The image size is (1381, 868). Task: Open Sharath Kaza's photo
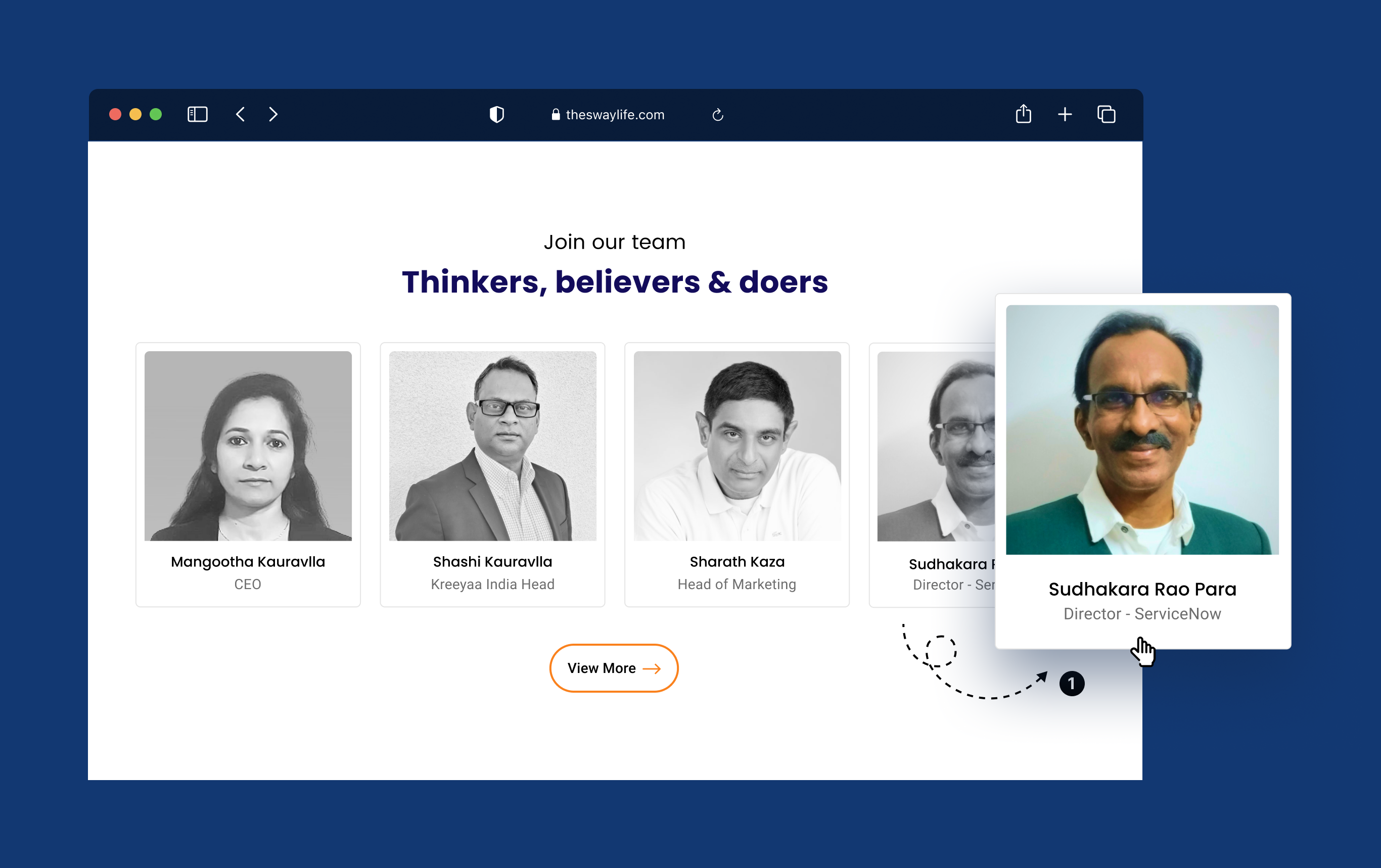[x=737, y=446]
